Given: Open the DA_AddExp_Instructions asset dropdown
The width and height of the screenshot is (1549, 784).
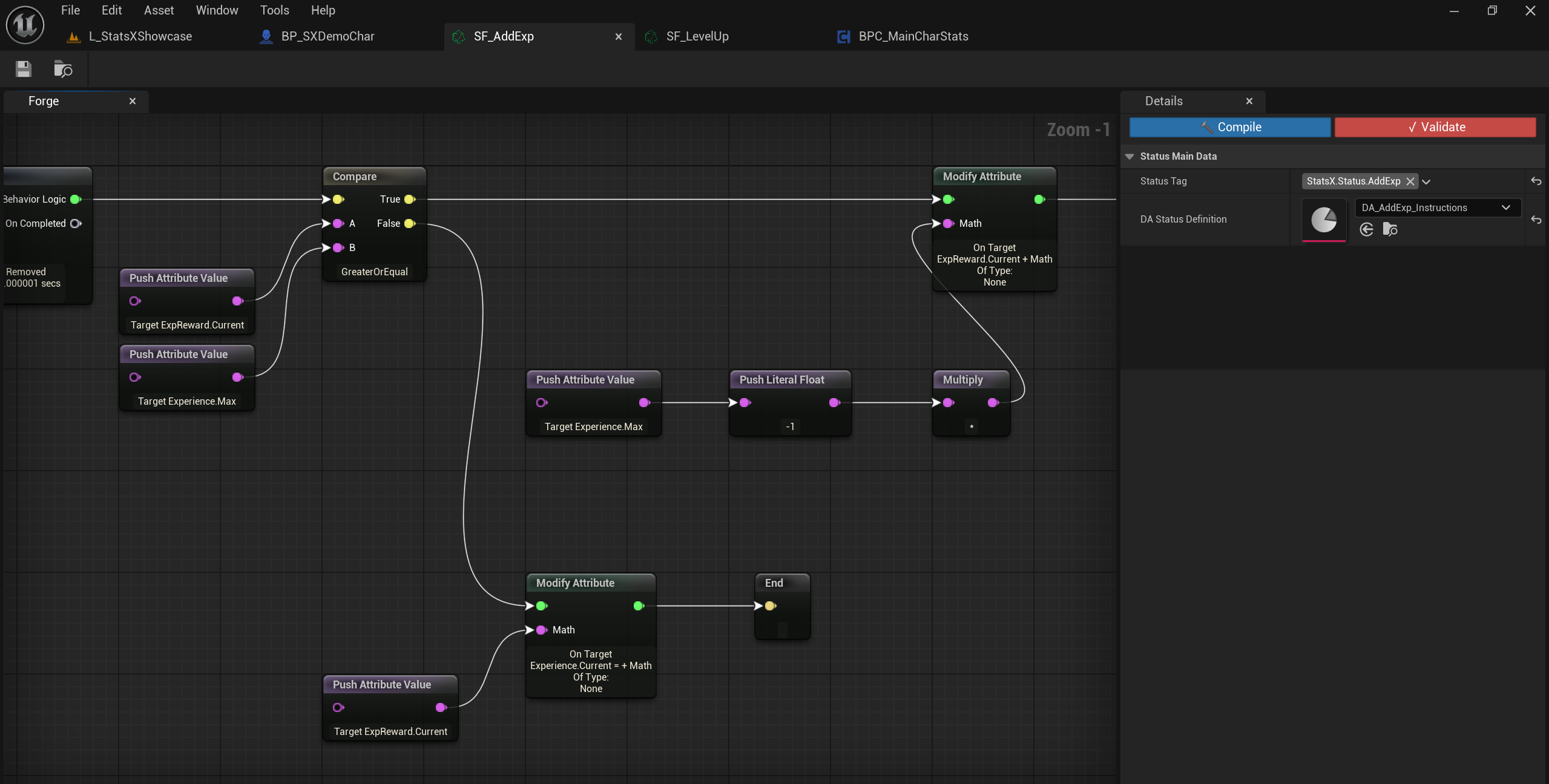Looking at the screenshot, I should click(x=1505, y=207).
